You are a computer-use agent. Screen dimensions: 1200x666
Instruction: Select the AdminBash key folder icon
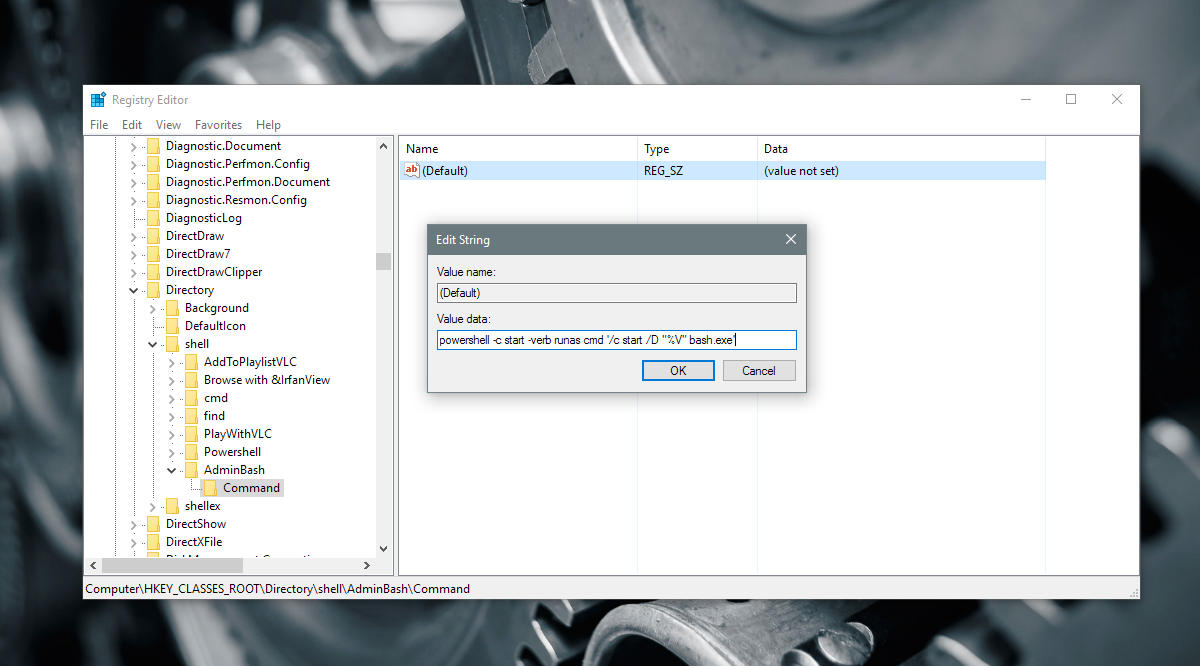point(191,470)
